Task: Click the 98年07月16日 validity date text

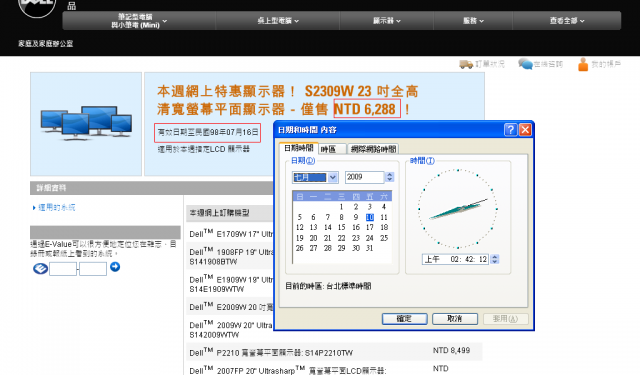Action: (x=207, y=132)
